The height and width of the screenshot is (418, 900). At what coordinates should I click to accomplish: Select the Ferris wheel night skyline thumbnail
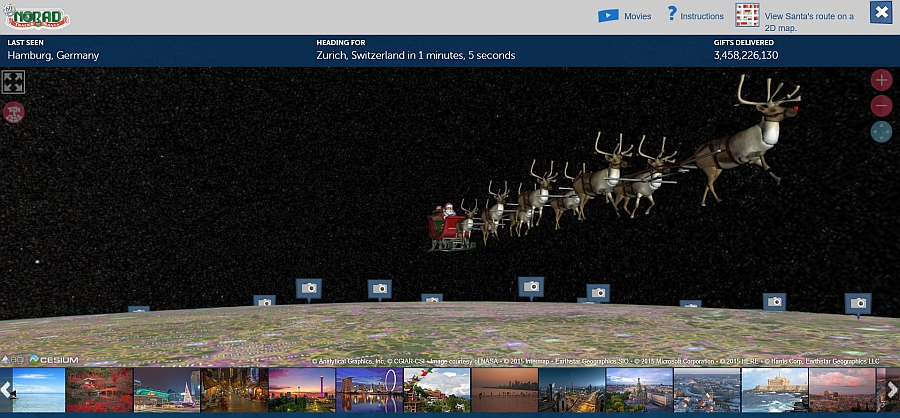tap(369, 390)
